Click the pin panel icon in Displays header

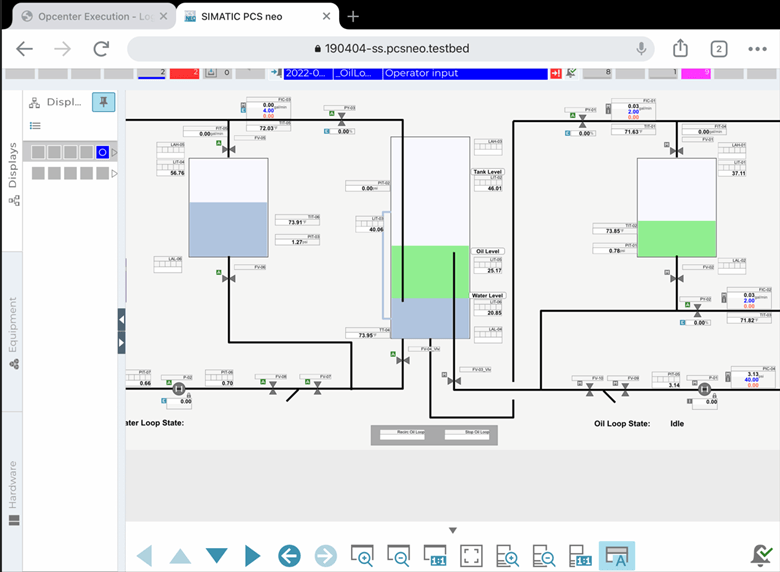pos(103,102)
